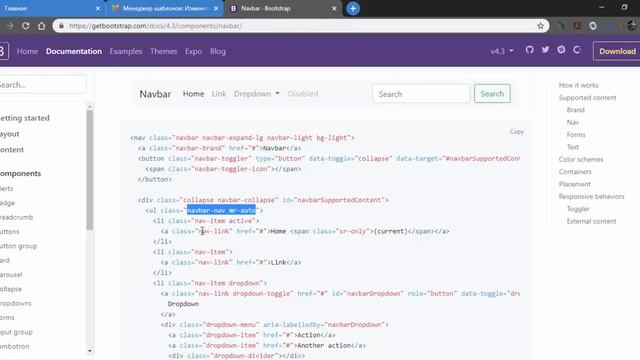Click the highlighted navbar-nav mr-auto text

221,211
